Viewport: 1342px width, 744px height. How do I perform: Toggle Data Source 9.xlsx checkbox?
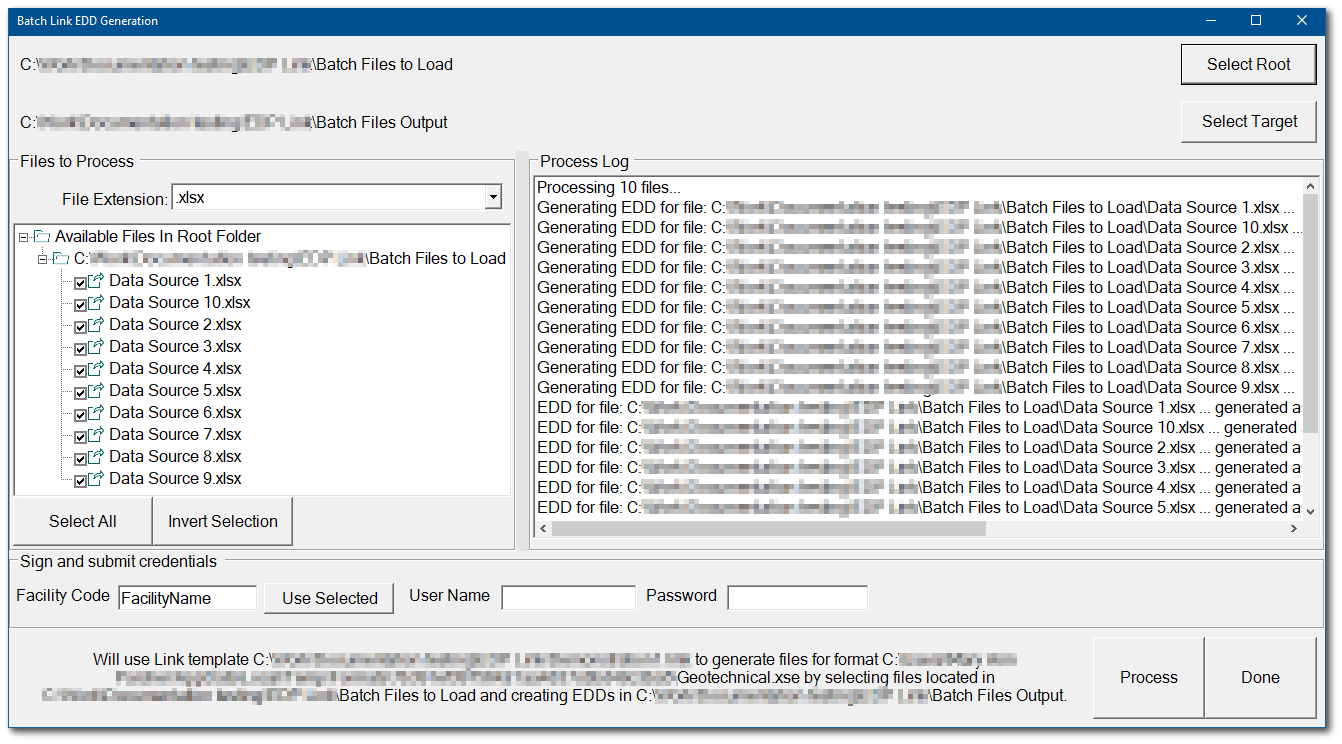point(81,480)
